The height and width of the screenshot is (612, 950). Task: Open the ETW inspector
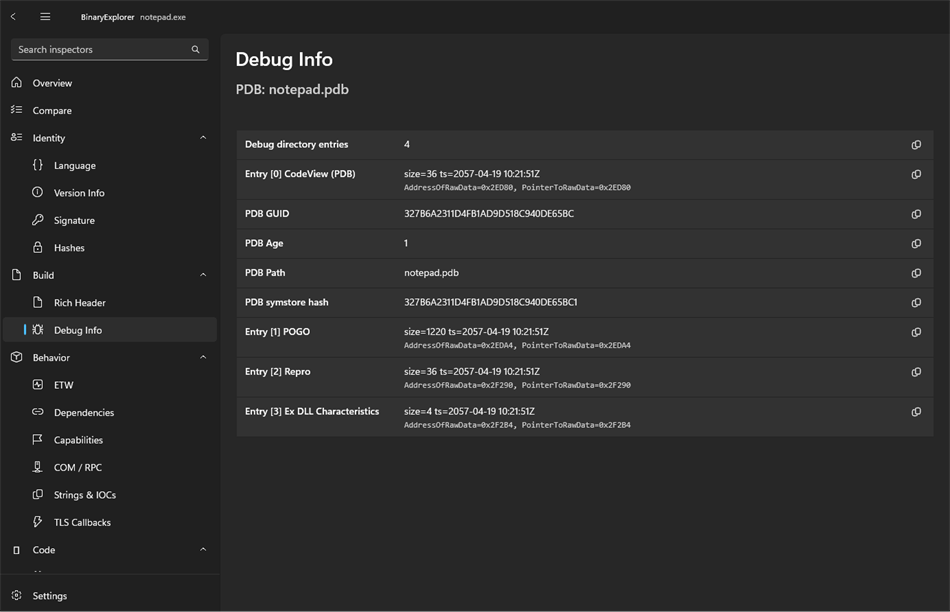tap(110, 385)
